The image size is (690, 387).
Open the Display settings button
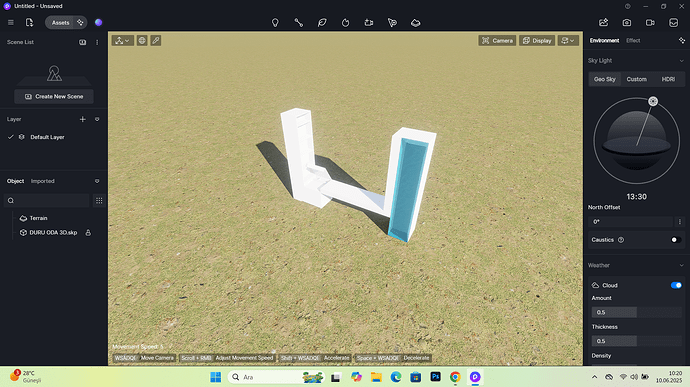(537, 41)
